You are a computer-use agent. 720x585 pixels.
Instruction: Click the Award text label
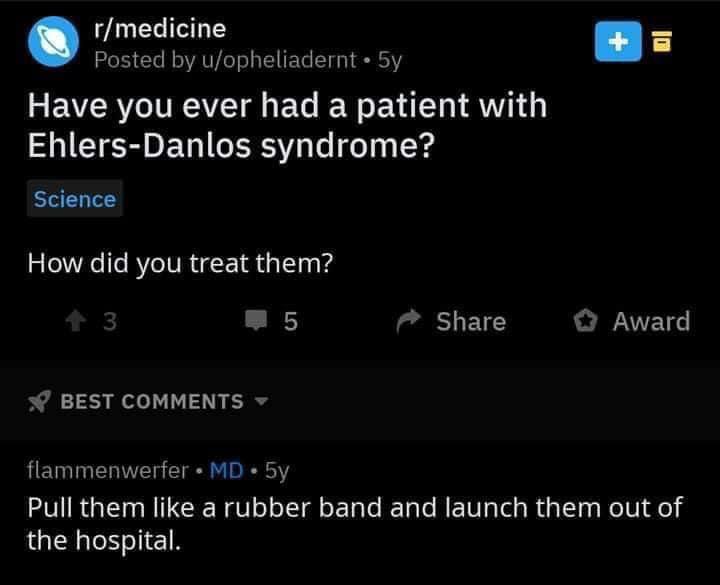[x=652, y=321]
